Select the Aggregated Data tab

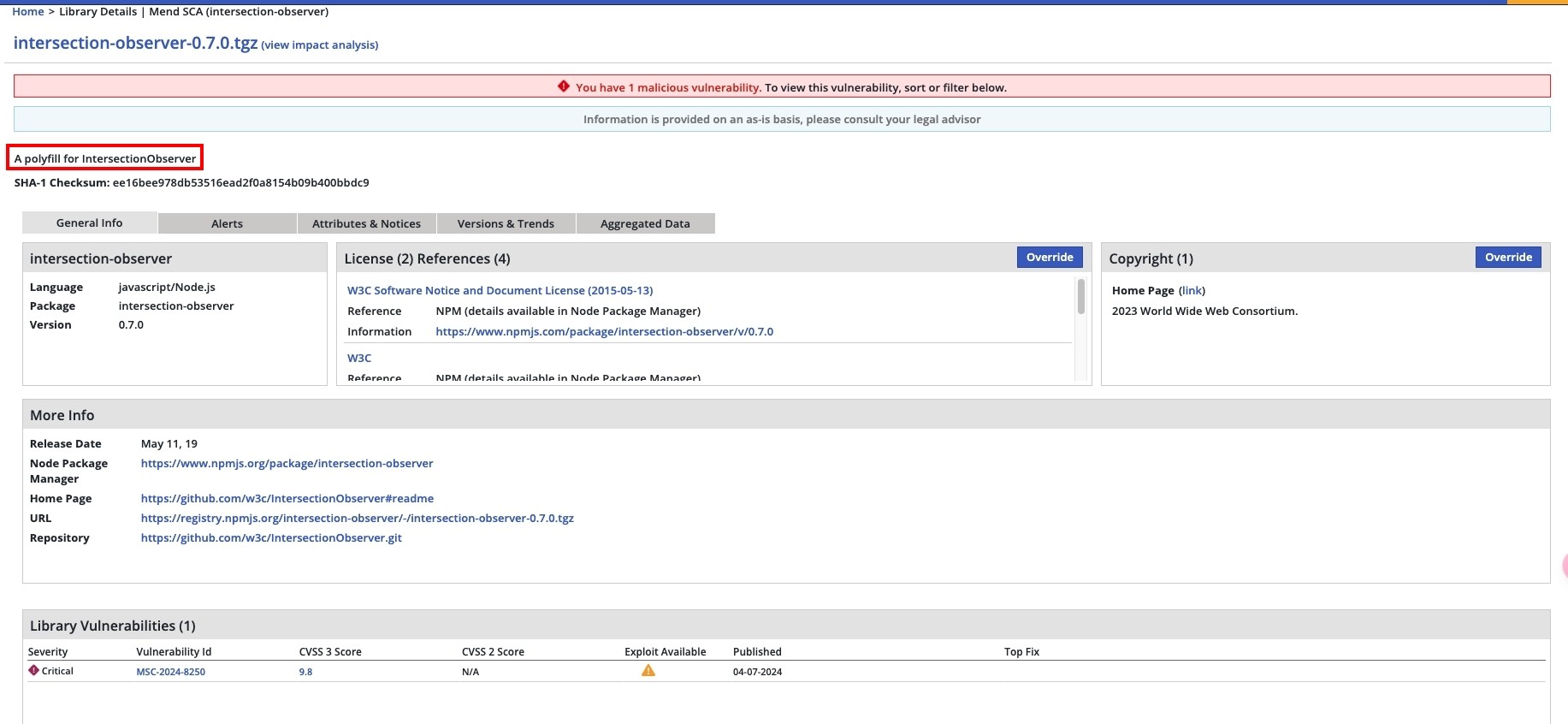pos(645,223)
